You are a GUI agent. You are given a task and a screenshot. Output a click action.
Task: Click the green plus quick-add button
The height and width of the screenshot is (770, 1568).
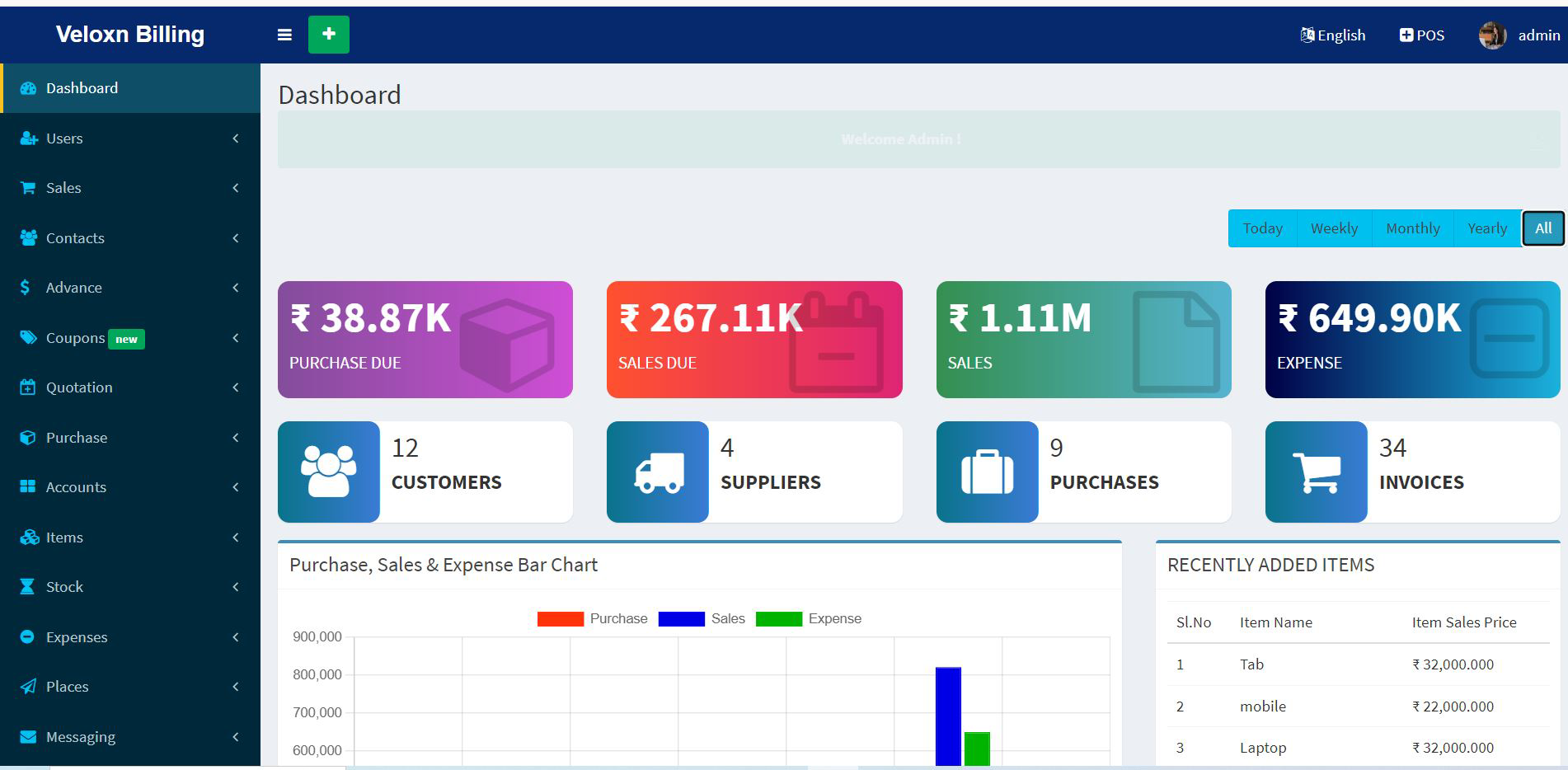coord(328,35)
